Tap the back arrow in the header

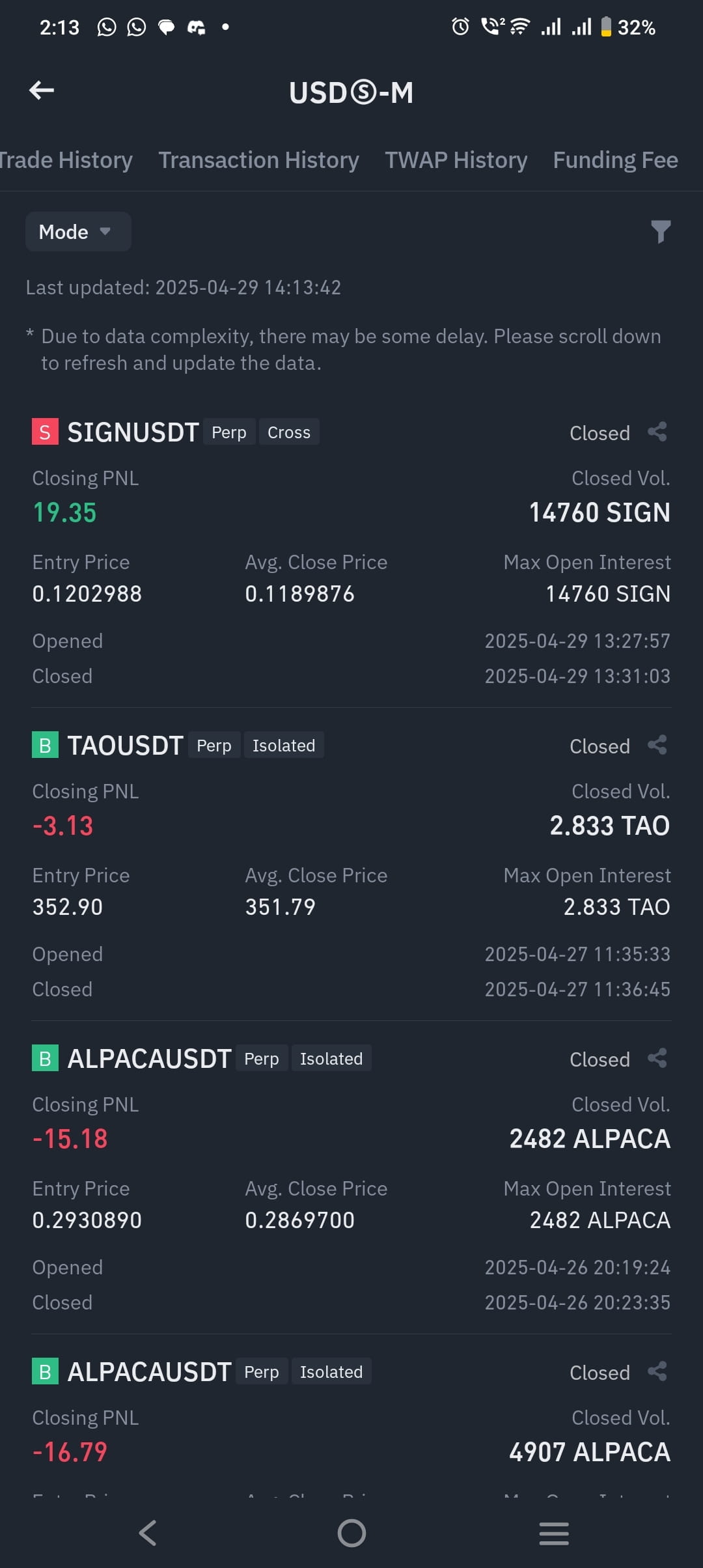(42, 91)
